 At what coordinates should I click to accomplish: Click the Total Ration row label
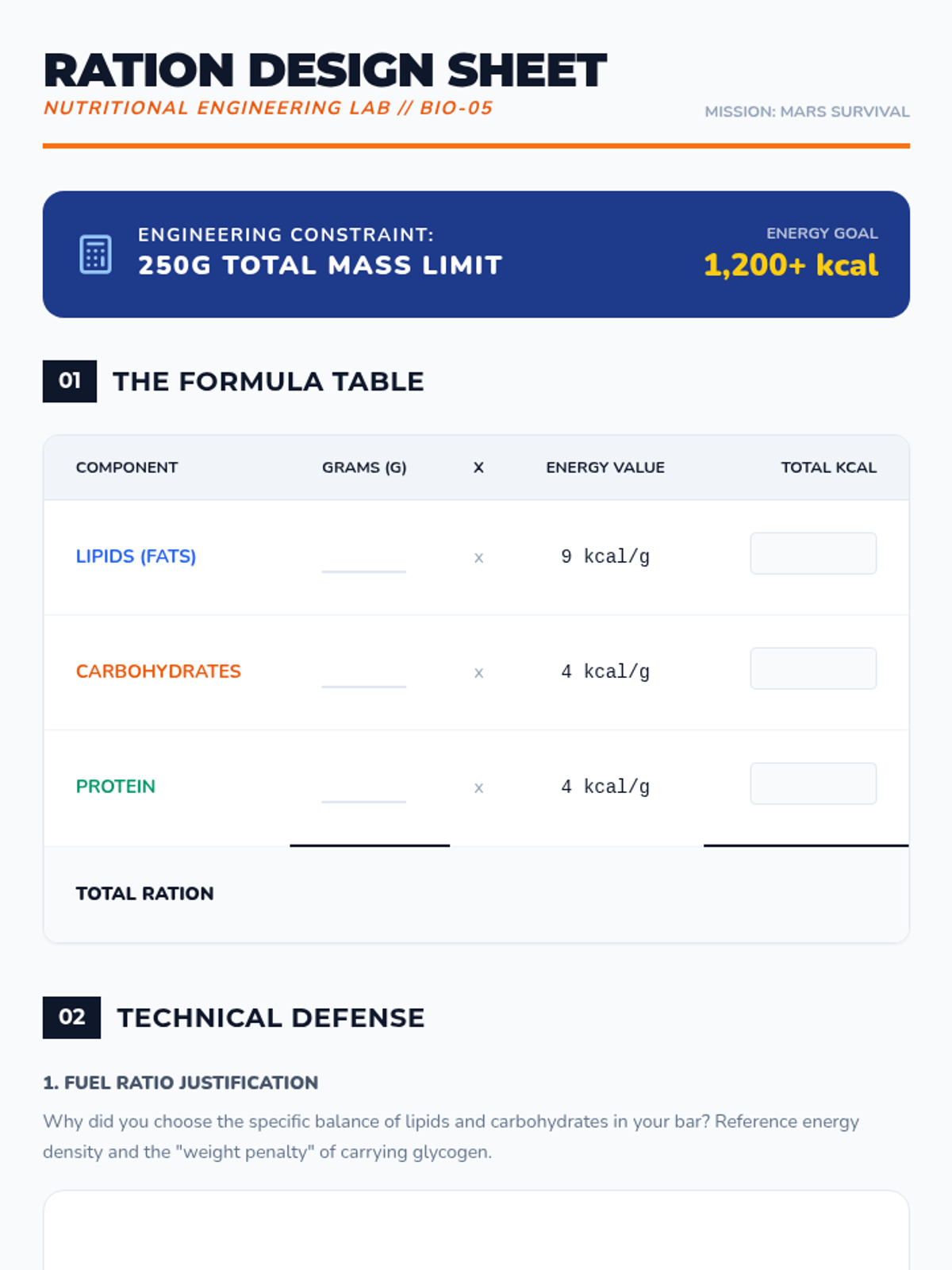[144, 894]
